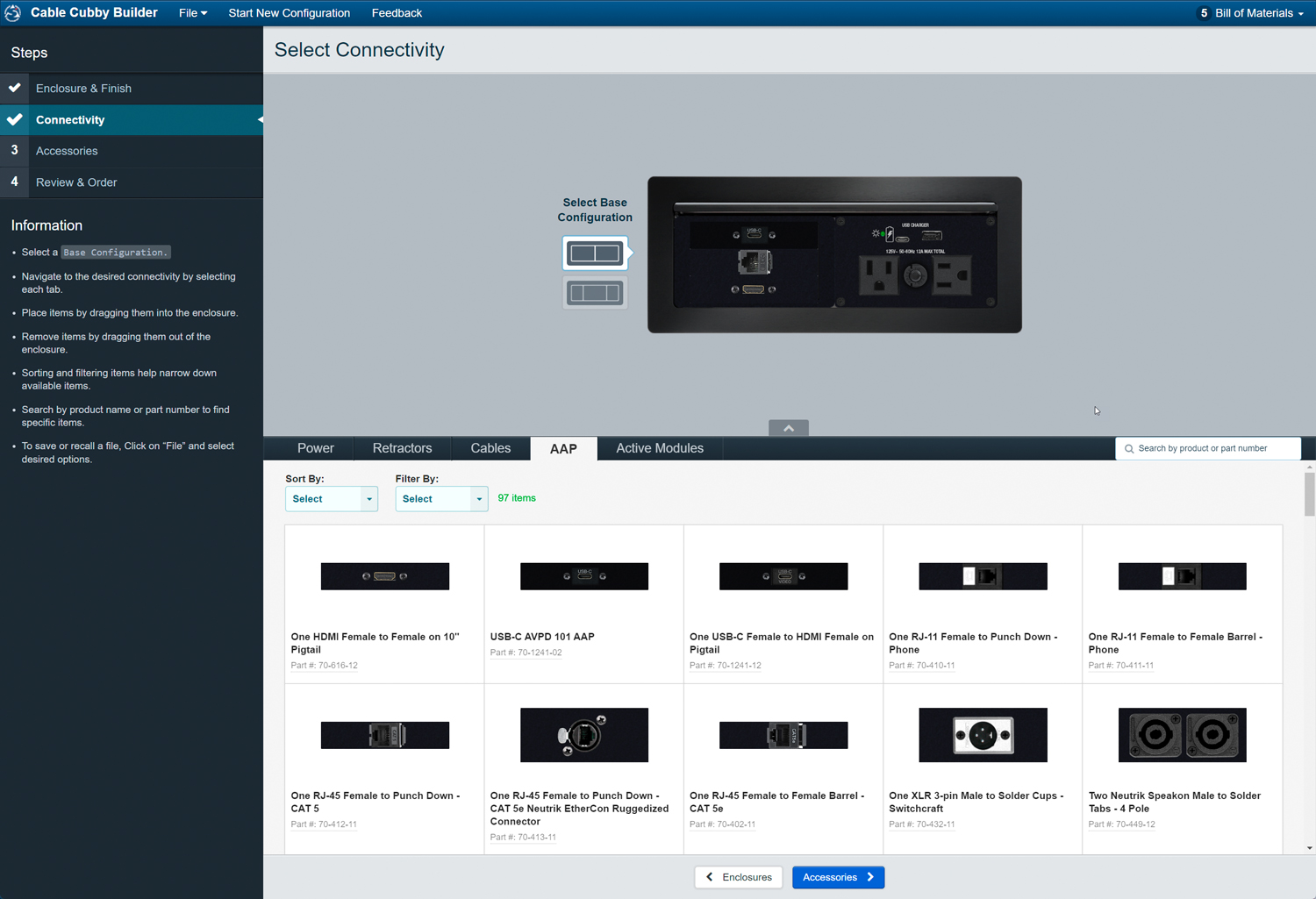Screen dimensions: 1316x899
Task: Click the search magnifier icon
Action: point(1129,449)
